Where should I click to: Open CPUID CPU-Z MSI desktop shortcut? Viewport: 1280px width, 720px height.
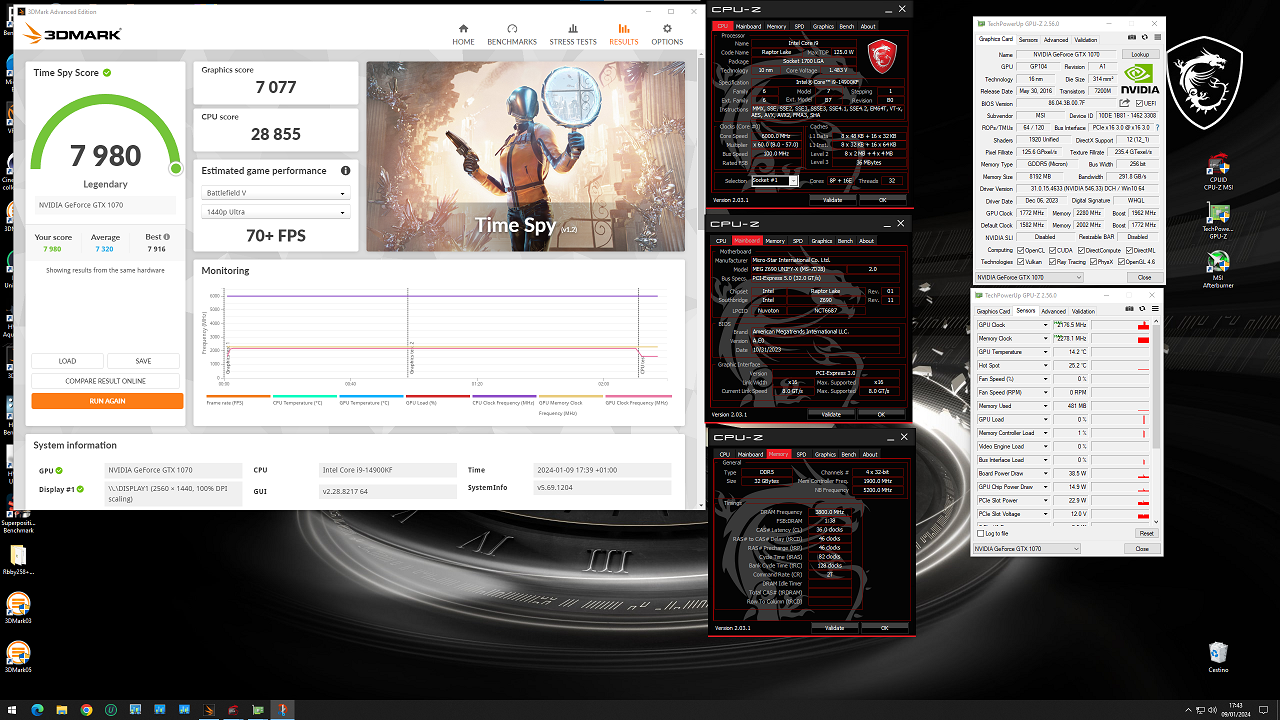(1218, 170)
